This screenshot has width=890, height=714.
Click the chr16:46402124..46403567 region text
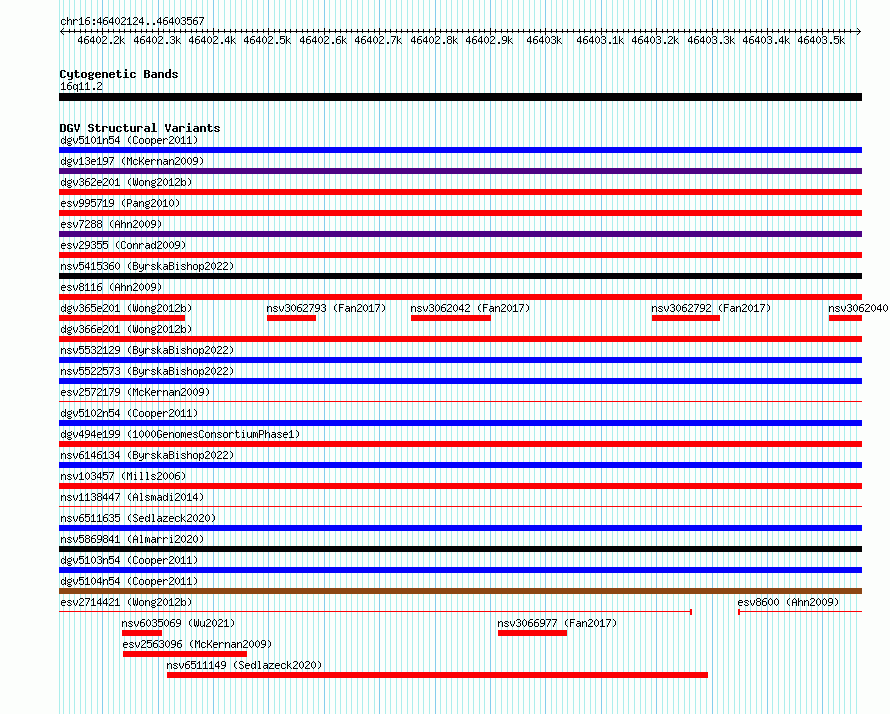(x=132, y=21)
